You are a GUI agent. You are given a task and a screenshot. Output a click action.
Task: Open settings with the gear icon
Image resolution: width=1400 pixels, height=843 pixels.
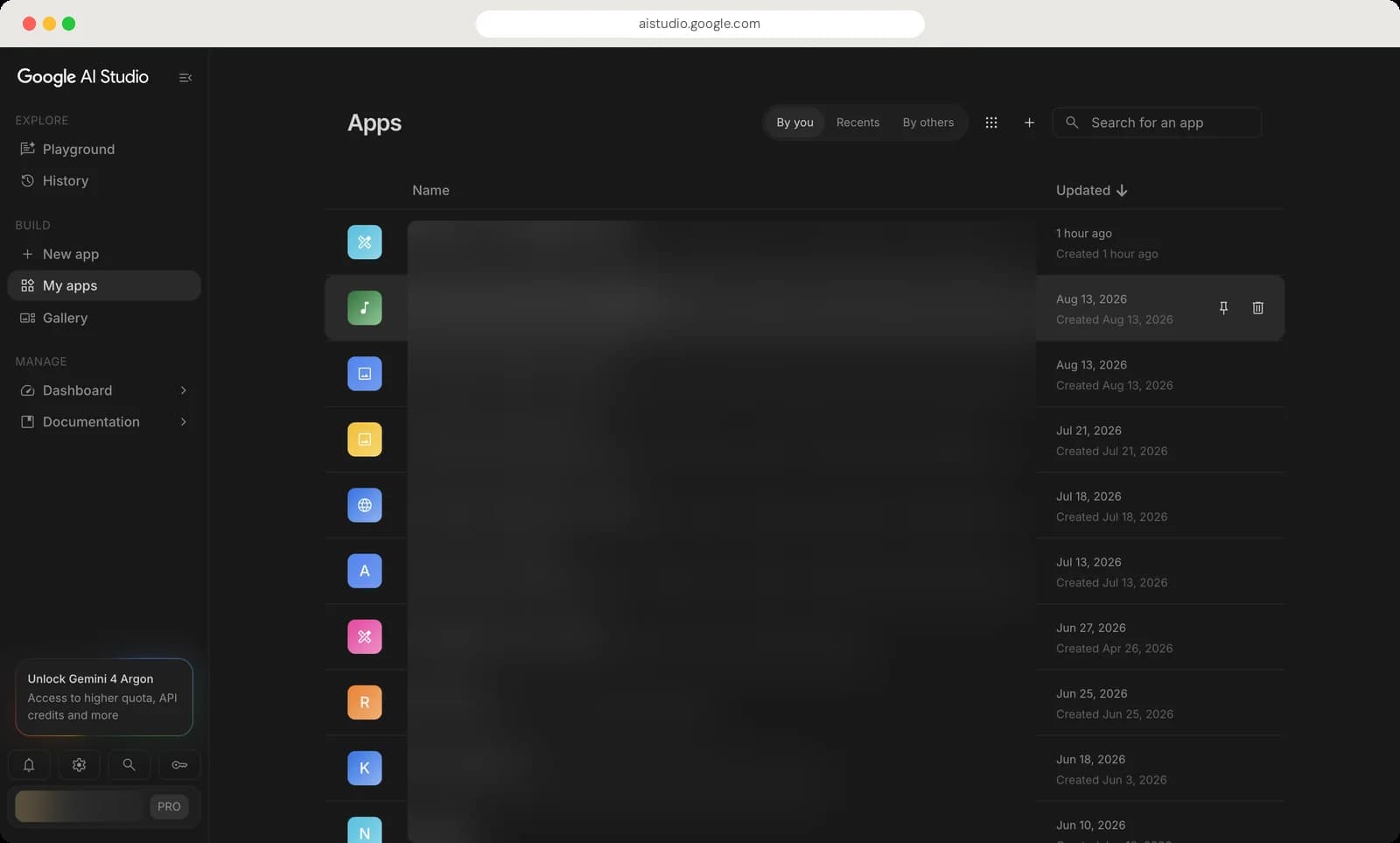pos(79,765)
